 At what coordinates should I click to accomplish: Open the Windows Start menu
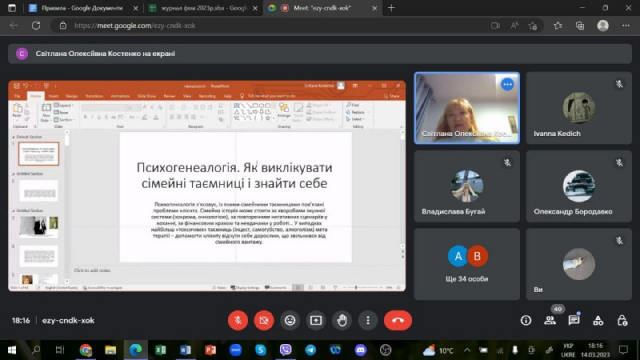(x=12, y=350)
